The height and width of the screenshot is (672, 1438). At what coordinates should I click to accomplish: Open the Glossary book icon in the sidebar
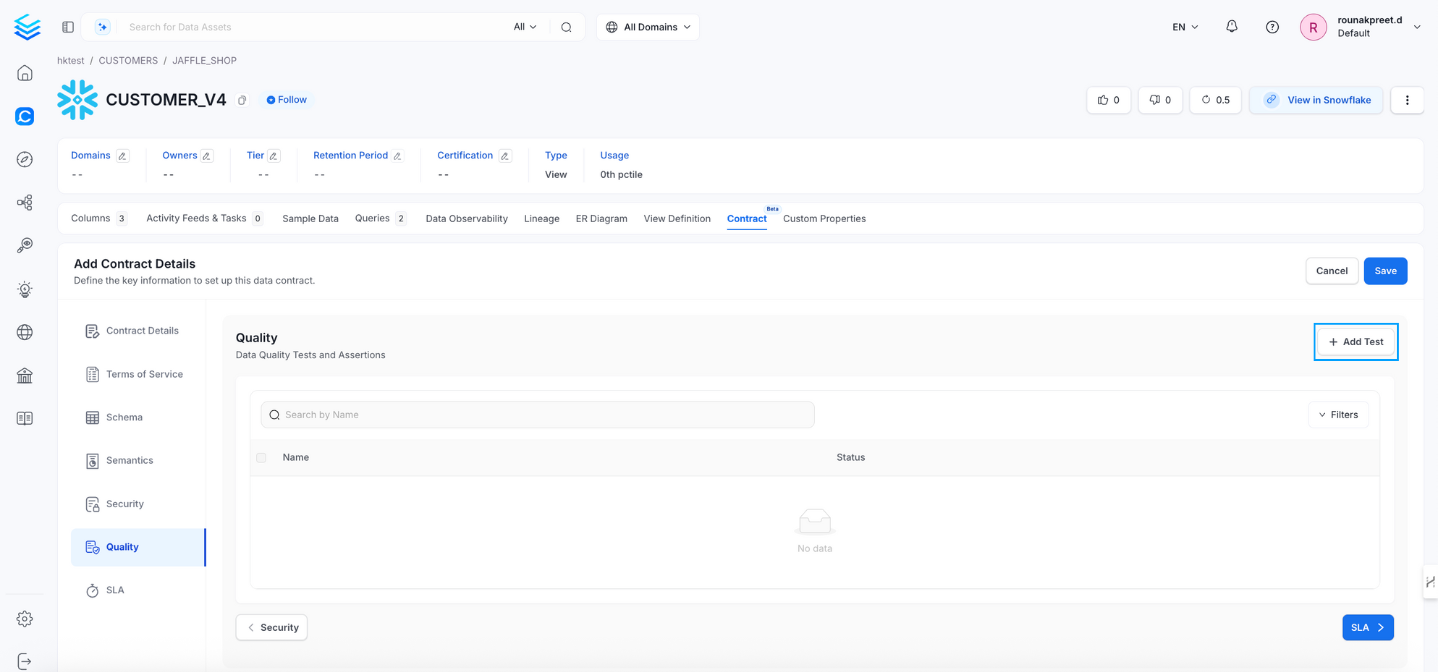coord(25,418)
